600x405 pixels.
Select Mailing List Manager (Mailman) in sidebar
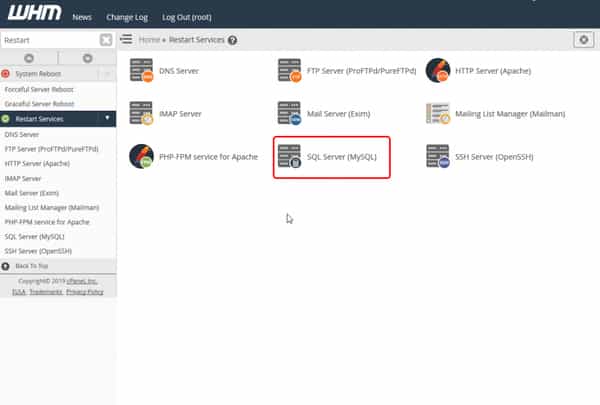52,207
